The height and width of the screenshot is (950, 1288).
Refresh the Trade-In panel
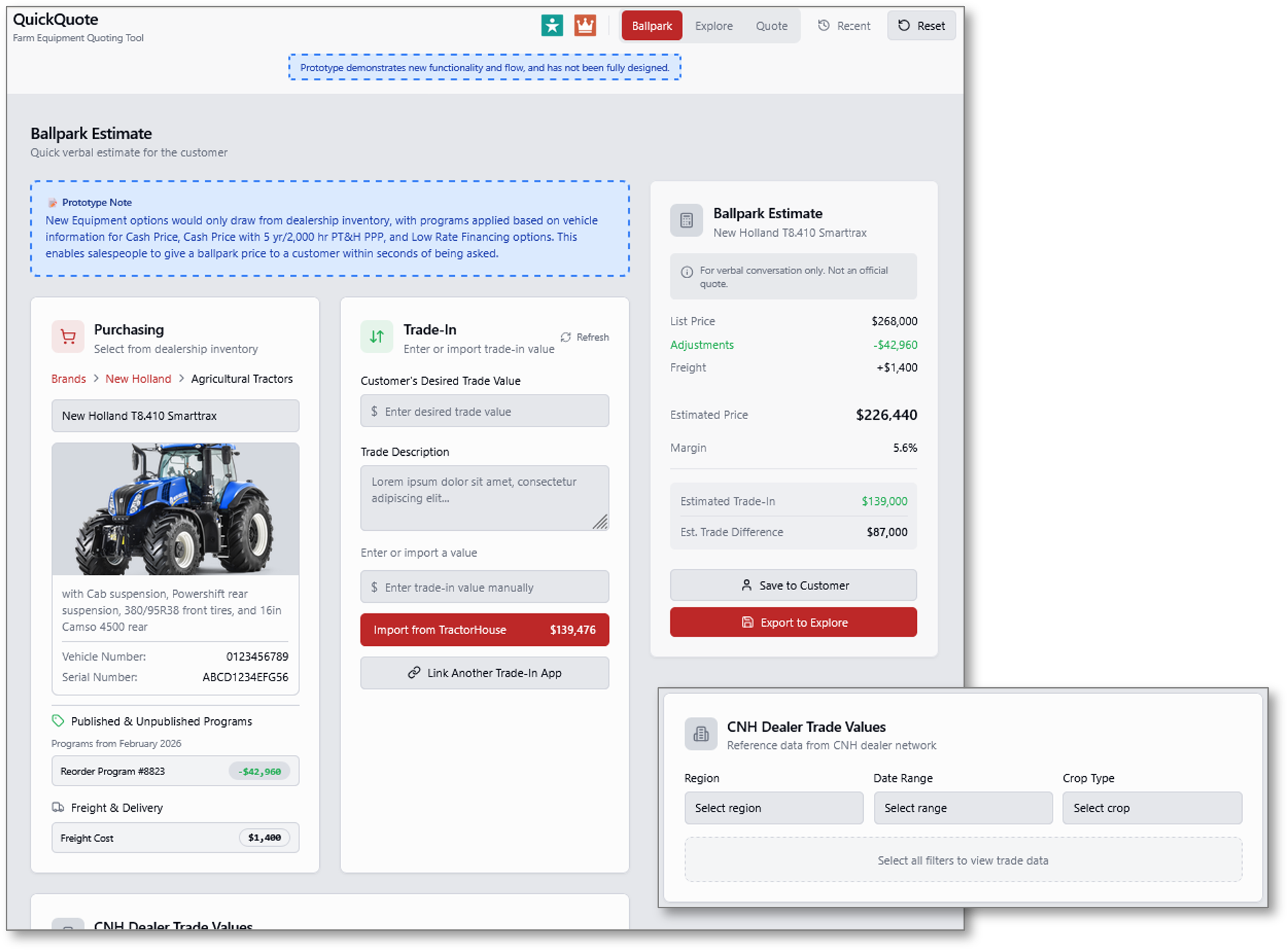pyautogui.click(x=584, y=337)
